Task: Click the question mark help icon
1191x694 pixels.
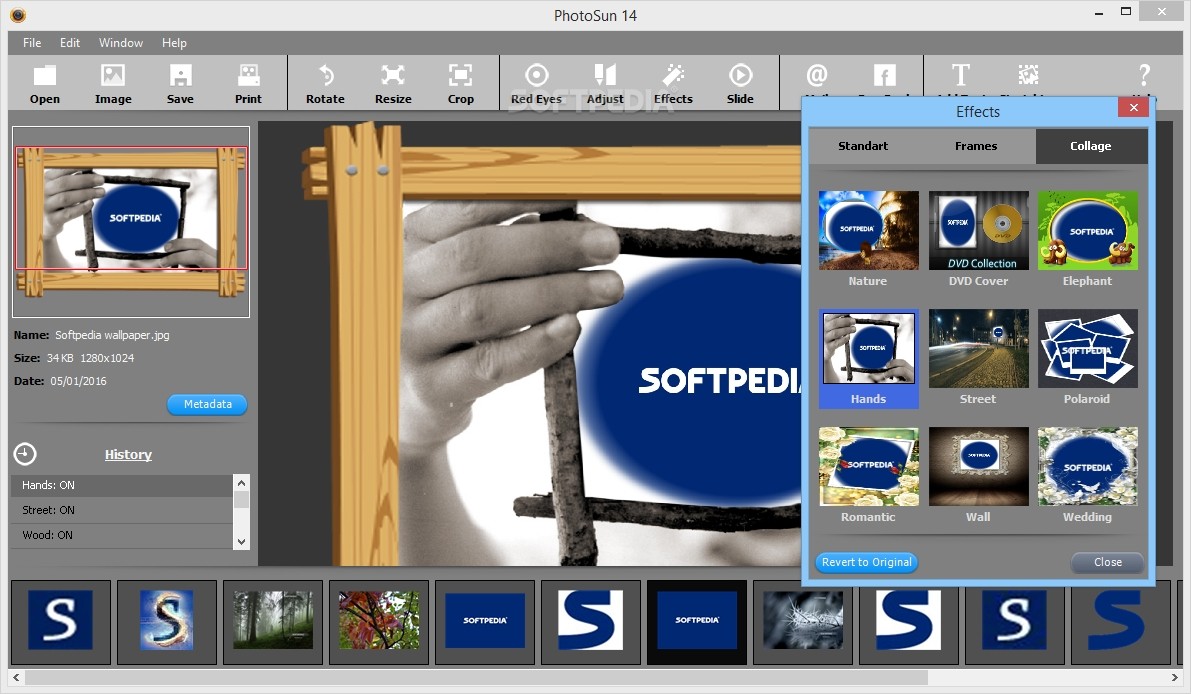Action: coord(1144,74)
